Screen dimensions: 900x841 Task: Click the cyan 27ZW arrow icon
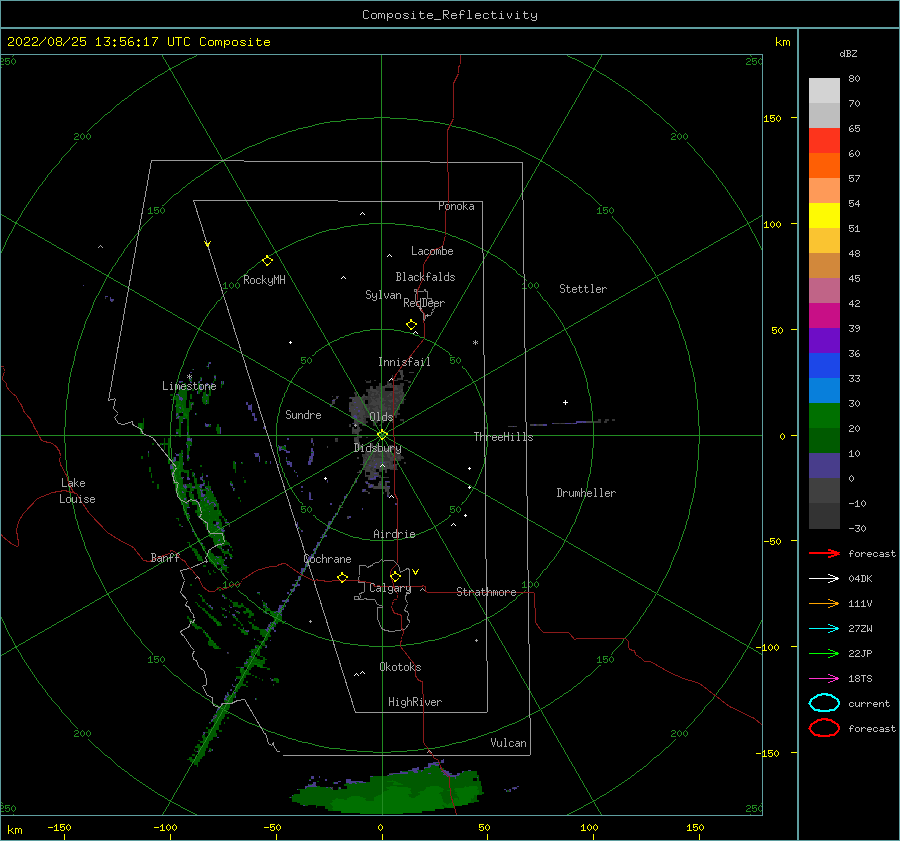click(824, 629)
